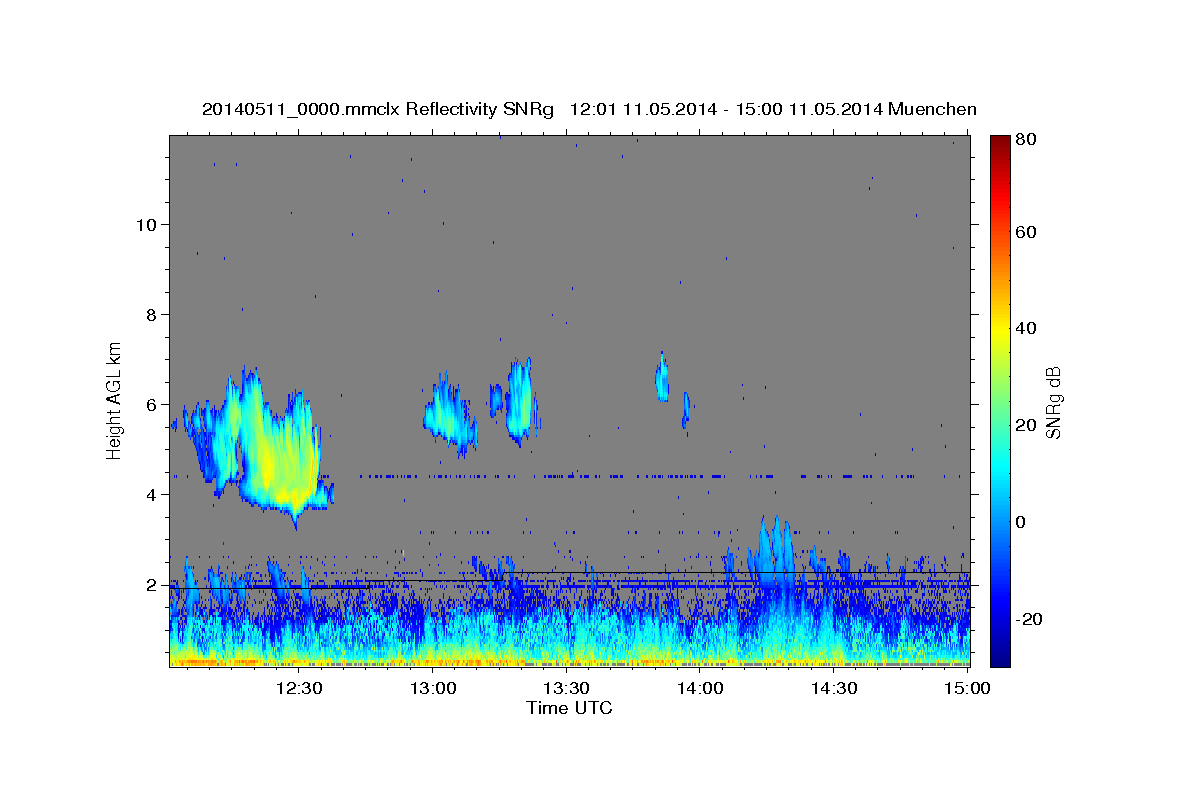The height and width of the screenshot is (800, 1200).
Task: Click the colorbar value -20
Action: coord(1031,619)
